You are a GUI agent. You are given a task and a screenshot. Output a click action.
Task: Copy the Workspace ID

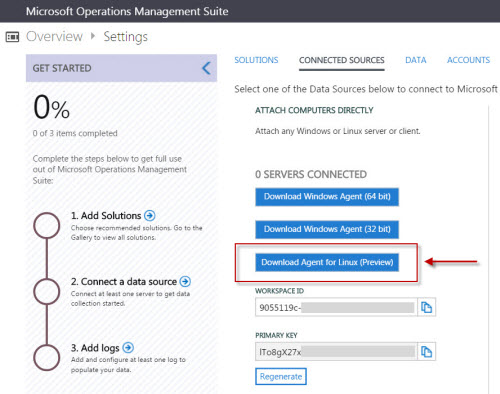coord(426,307)
